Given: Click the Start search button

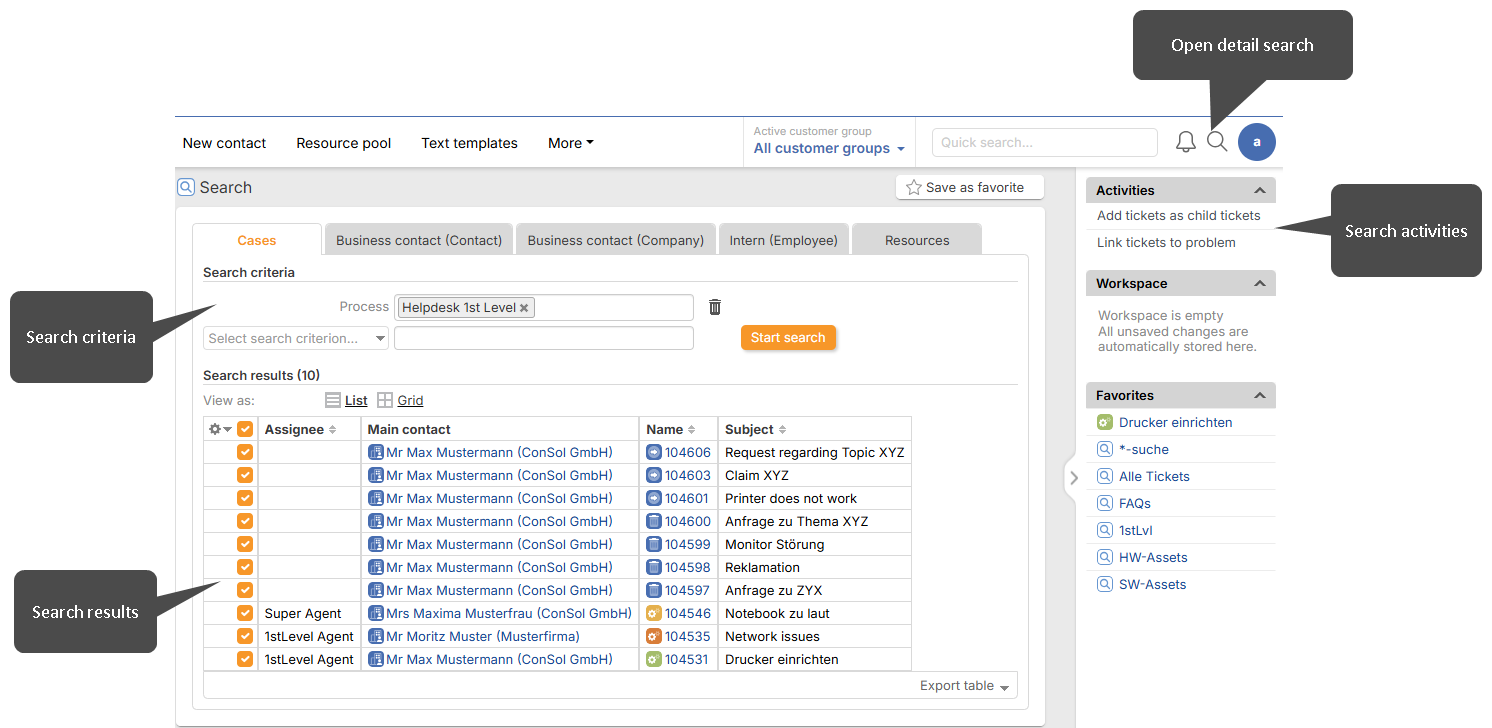Looking at the screenshot, I should pos(788,337).
